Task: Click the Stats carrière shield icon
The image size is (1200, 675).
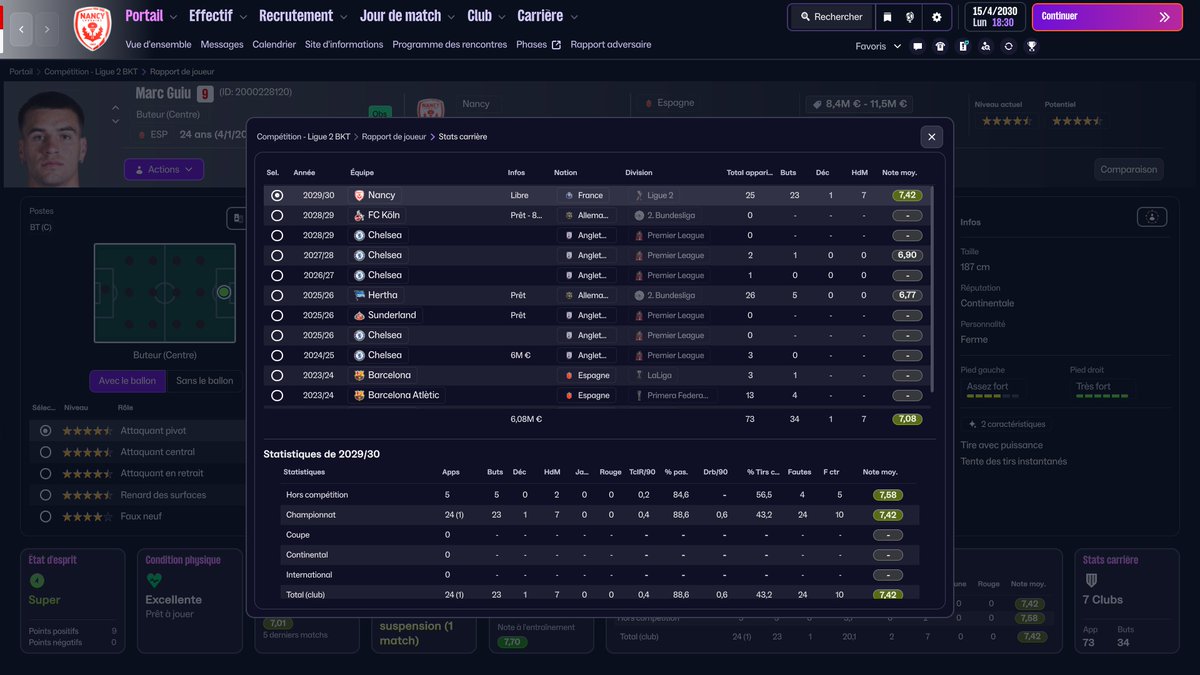Action: 1092,580
